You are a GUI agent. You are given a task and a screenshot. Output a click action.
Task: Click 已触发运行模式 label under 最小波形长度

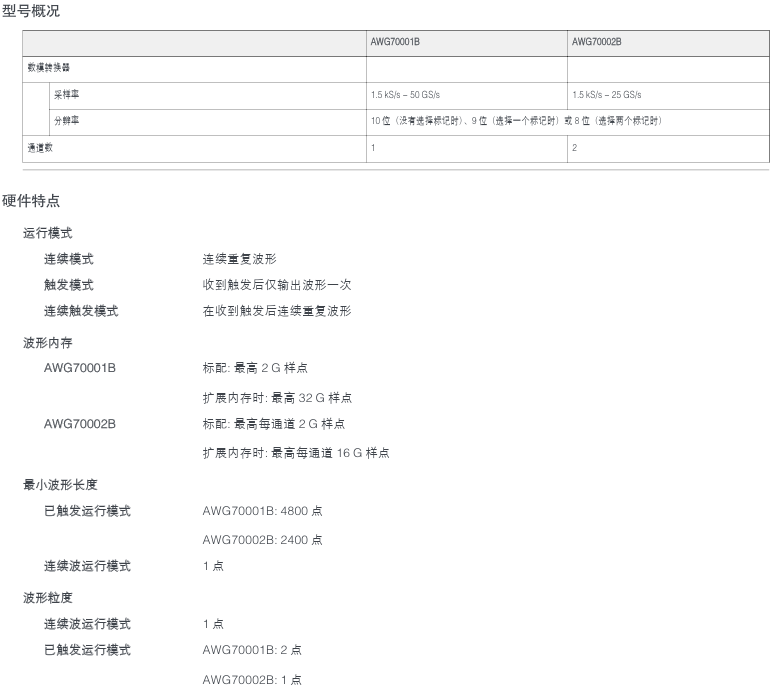coord(87,511)
